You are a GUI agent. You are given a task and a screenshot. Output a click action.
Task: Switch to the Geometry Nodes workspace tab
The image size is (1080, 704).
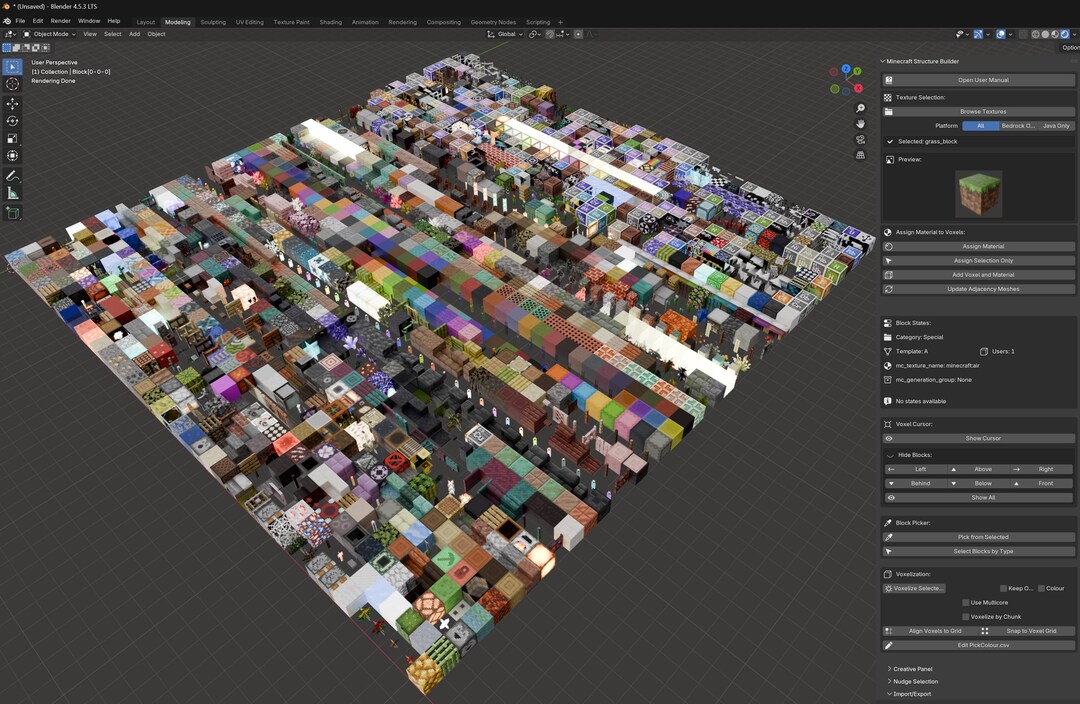(493, 22)
